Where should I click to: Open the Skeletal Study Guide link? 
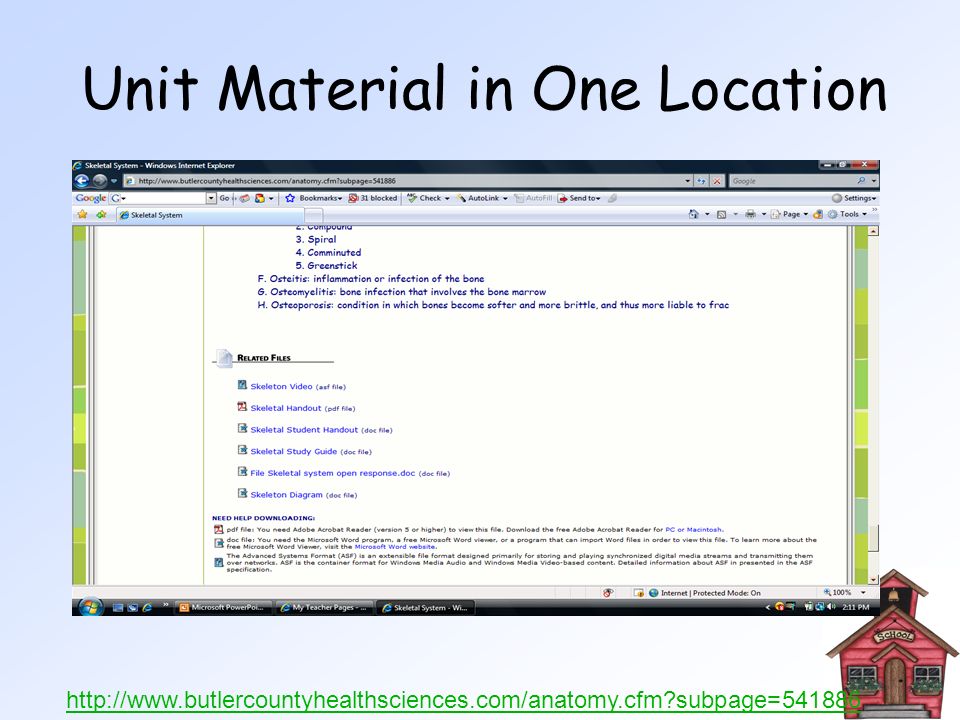click(293, 451)
